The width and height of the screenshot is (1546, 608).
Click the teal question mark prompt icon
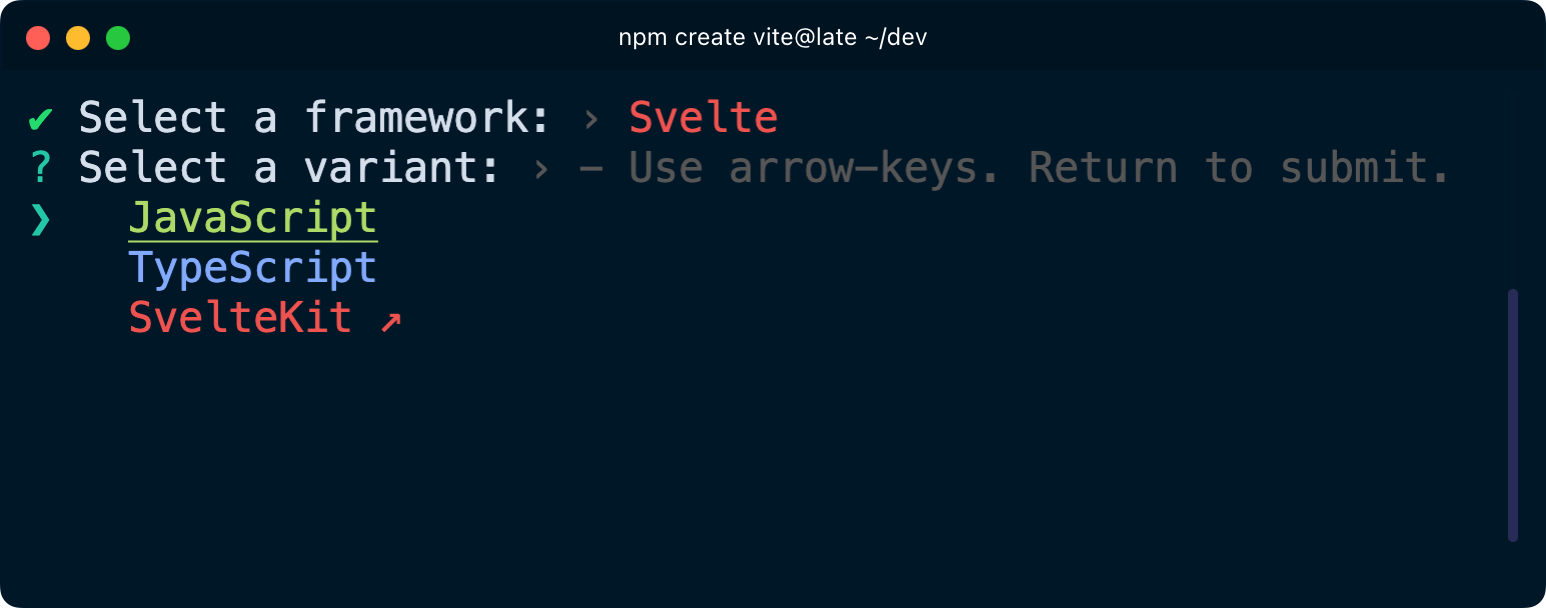pos(40,168)
